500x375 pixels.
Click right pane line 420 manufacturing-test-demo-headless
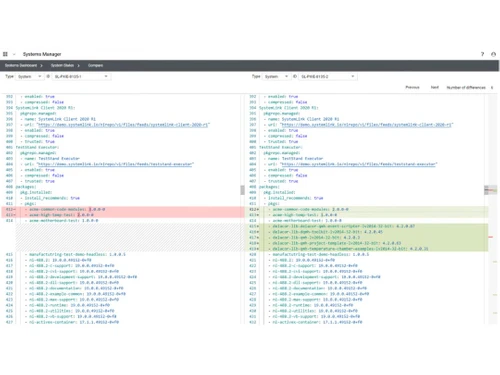click(319, 254)
